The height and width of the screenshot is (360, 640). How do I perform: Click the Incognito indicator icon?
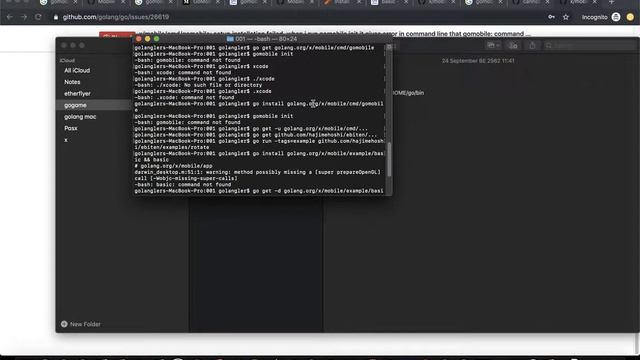[x=616, y=17]
